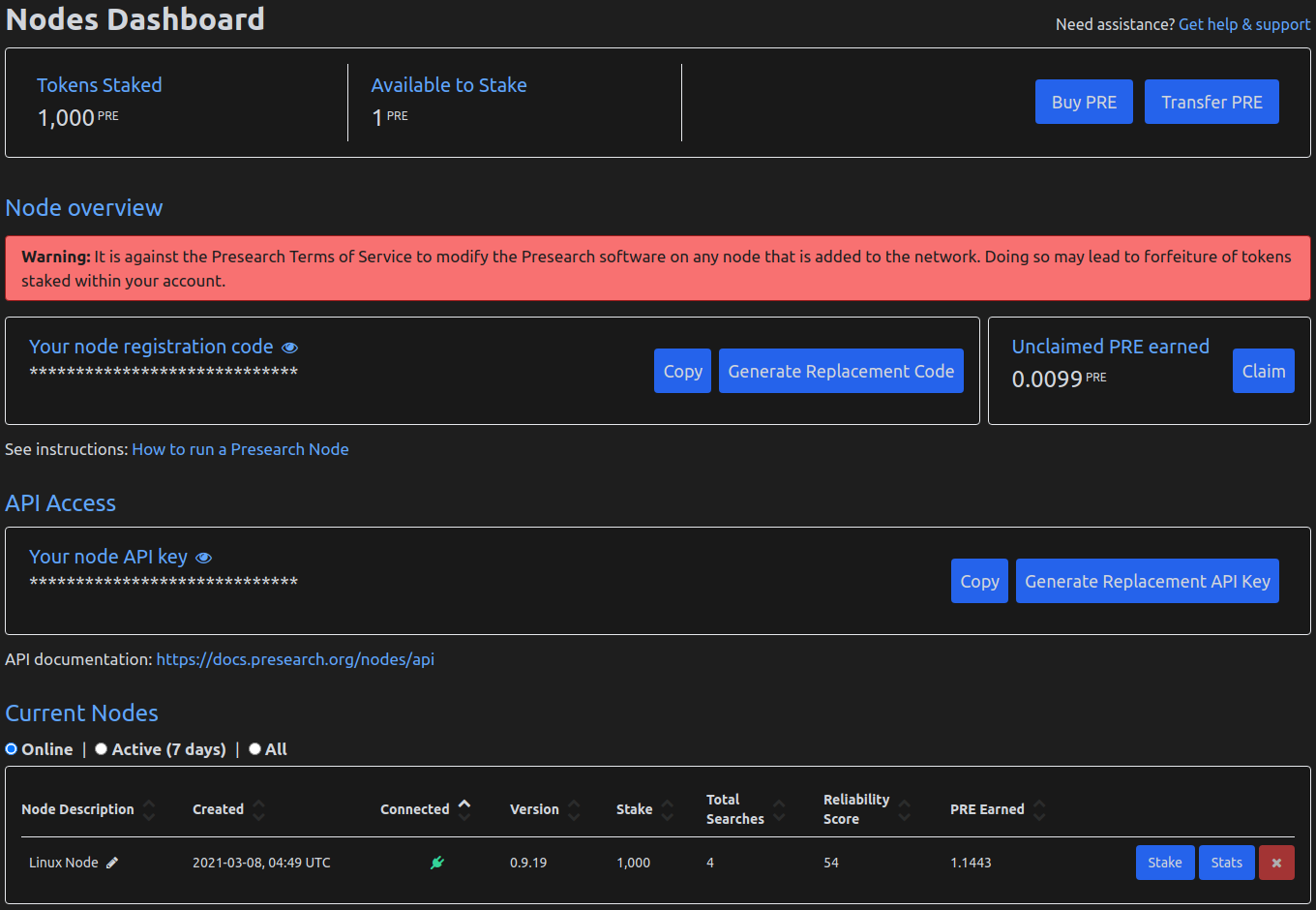Sort by PRE Earned column
Viewport: 1316px width, 910px height.
999,809
